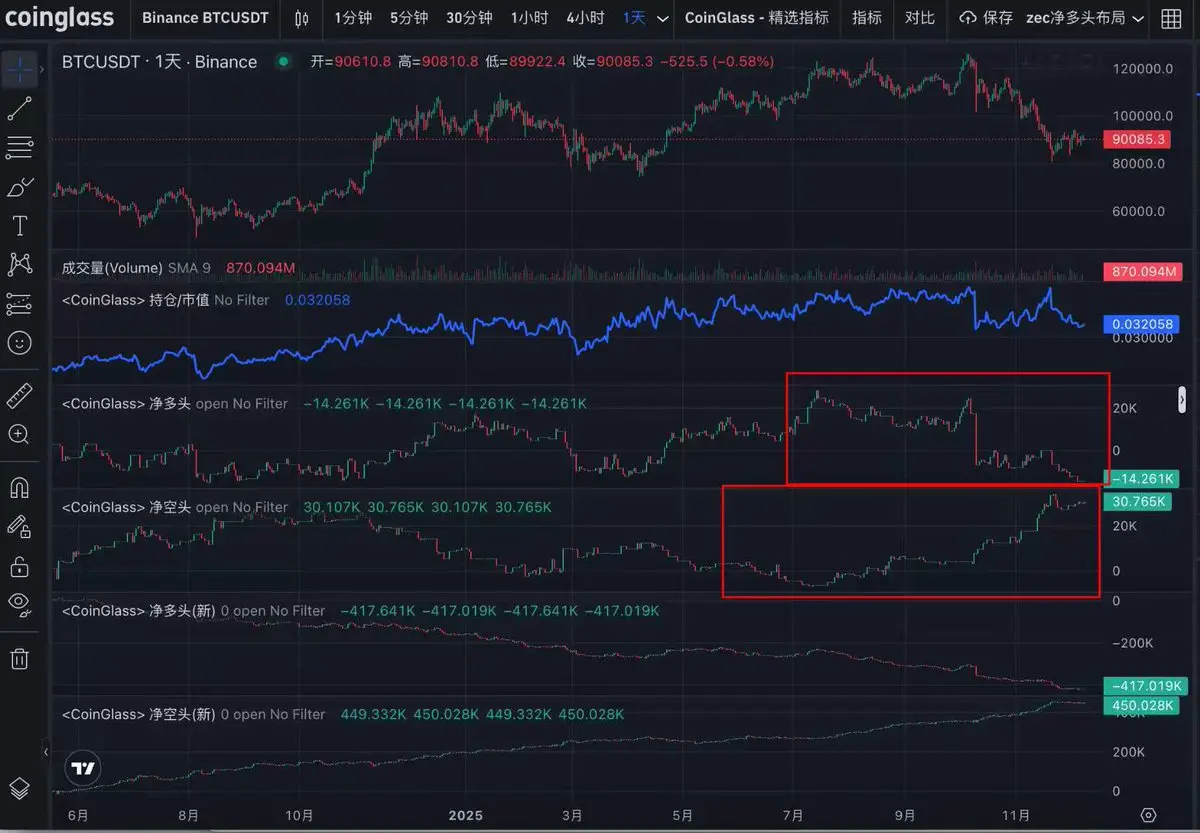Toggle lock all drawing tools

tap(19, 566)
